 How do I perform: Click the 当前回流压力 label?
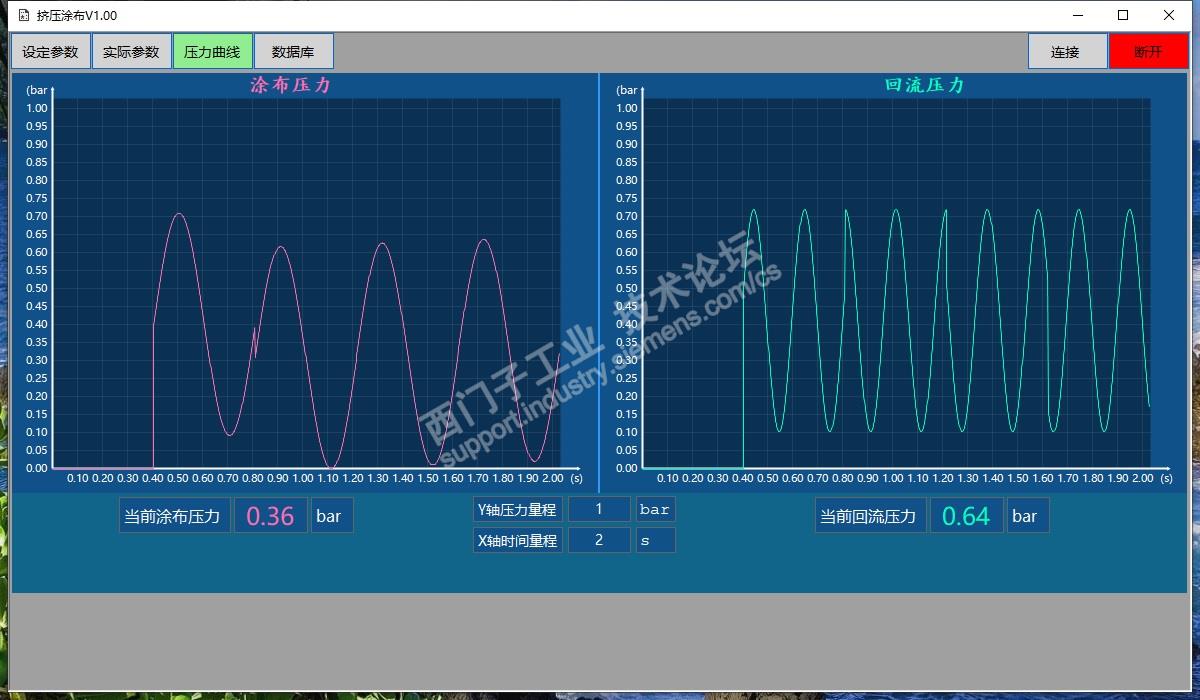871,516
